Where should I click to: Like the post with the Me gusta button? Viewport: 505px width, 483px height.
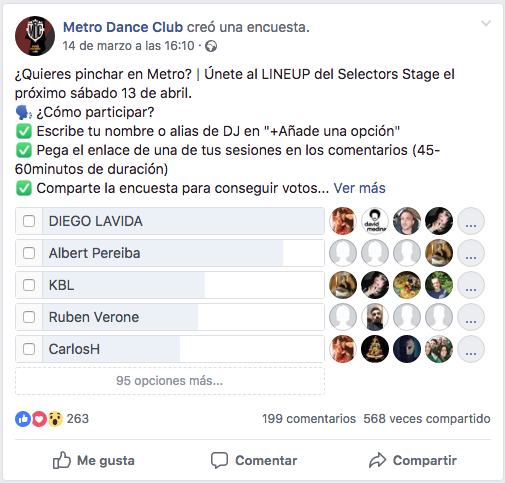click(94, 461)
